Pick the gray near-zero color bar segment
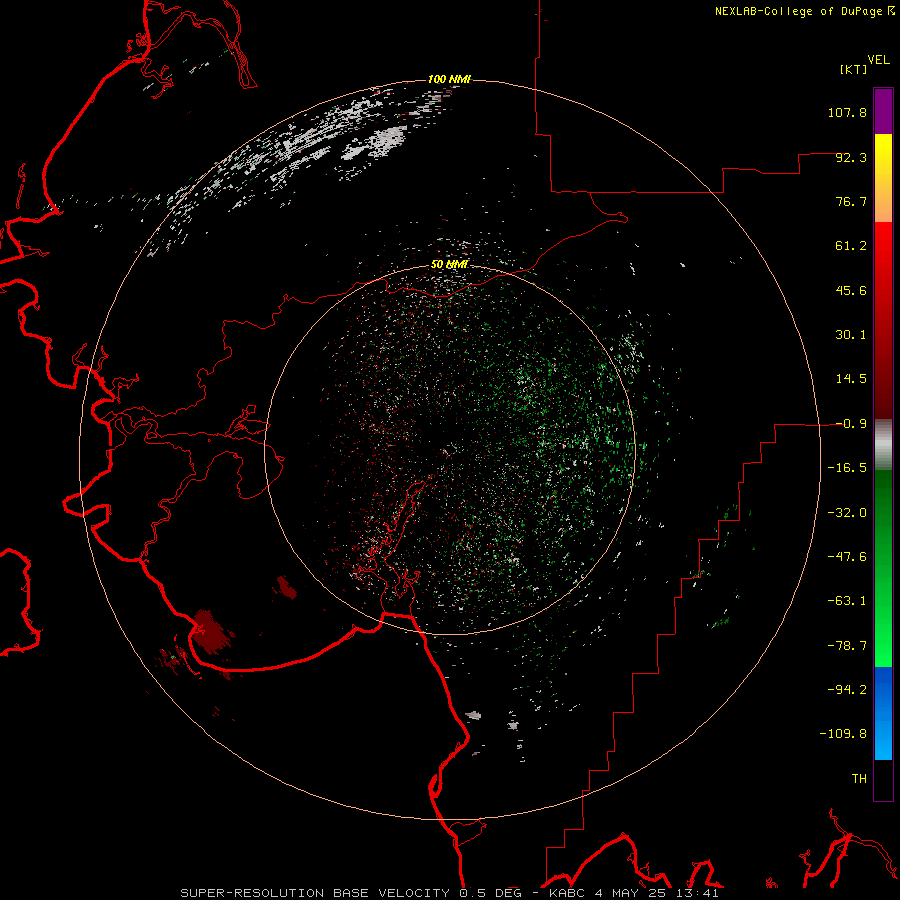This screenshot has height=900, width=900. tap(883, 445)
